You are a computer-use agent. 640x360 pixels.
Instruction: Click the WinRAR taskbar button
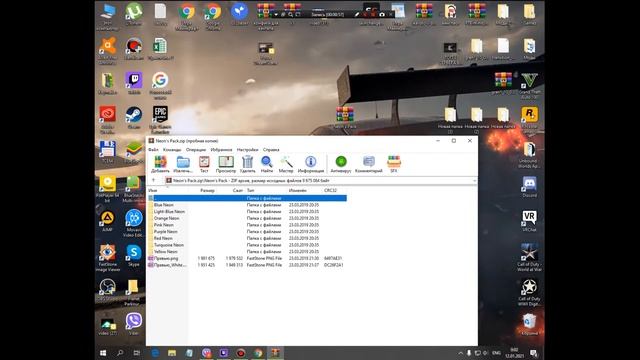(275, 353)
